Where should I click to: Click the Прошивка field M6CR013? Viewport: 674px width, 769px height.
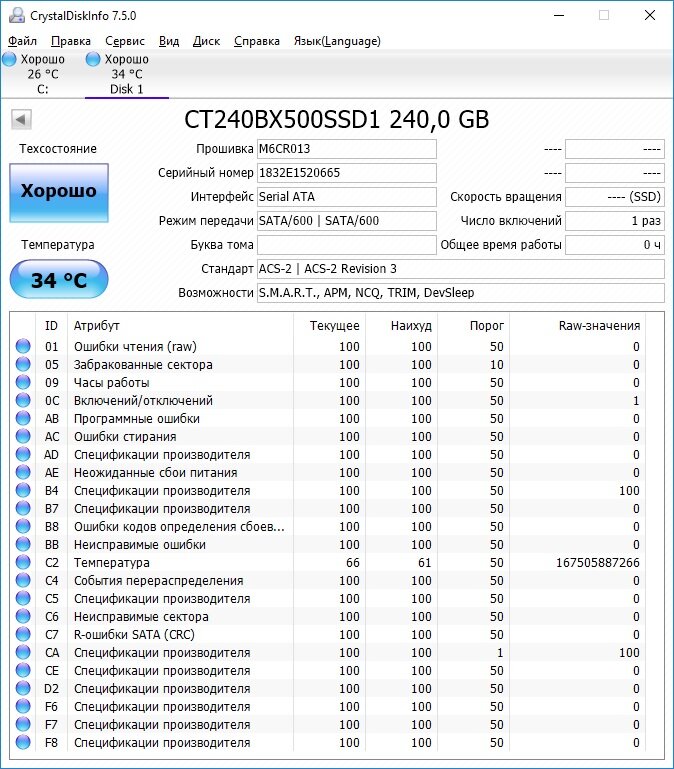(x=347, y=149)
